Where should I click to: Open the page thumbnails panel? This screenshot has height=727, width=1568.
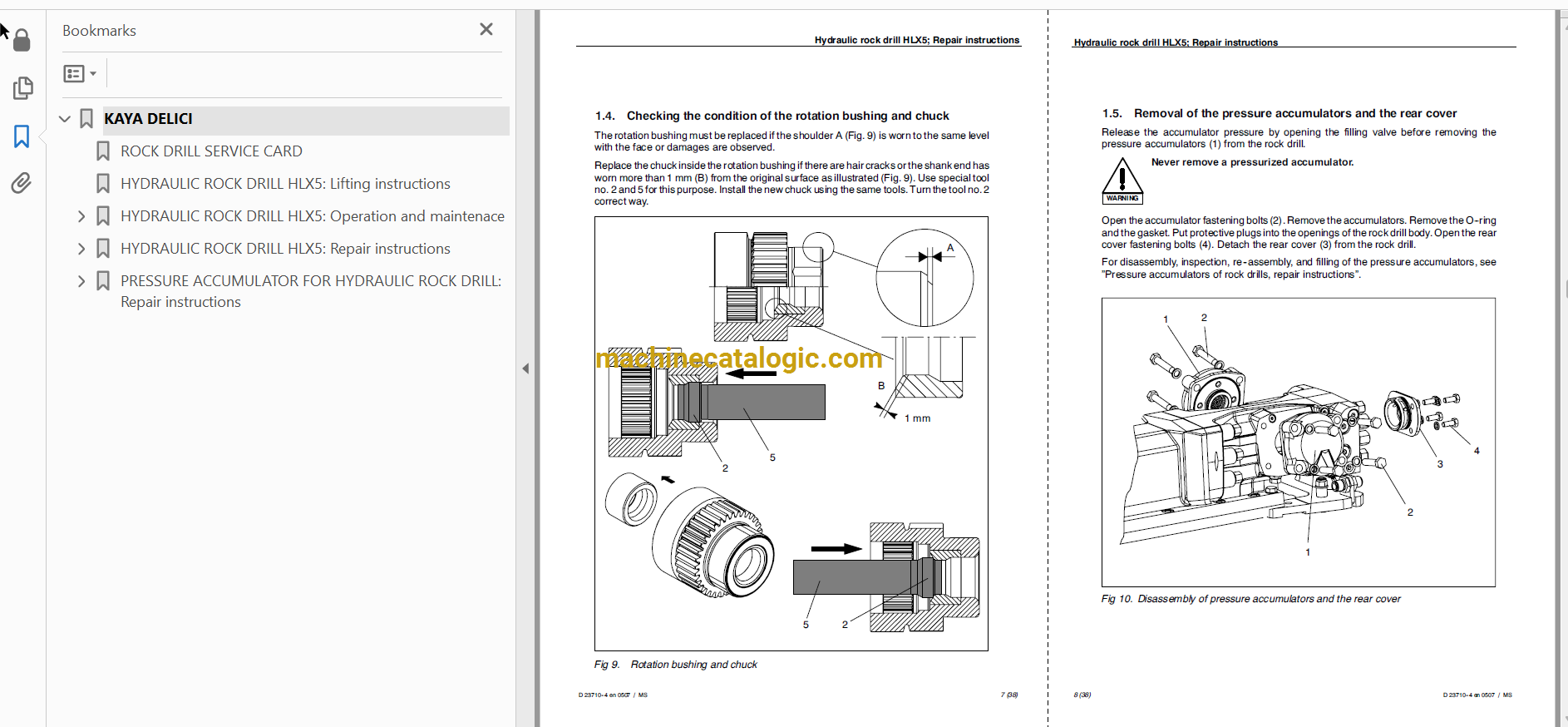point(22,88)
